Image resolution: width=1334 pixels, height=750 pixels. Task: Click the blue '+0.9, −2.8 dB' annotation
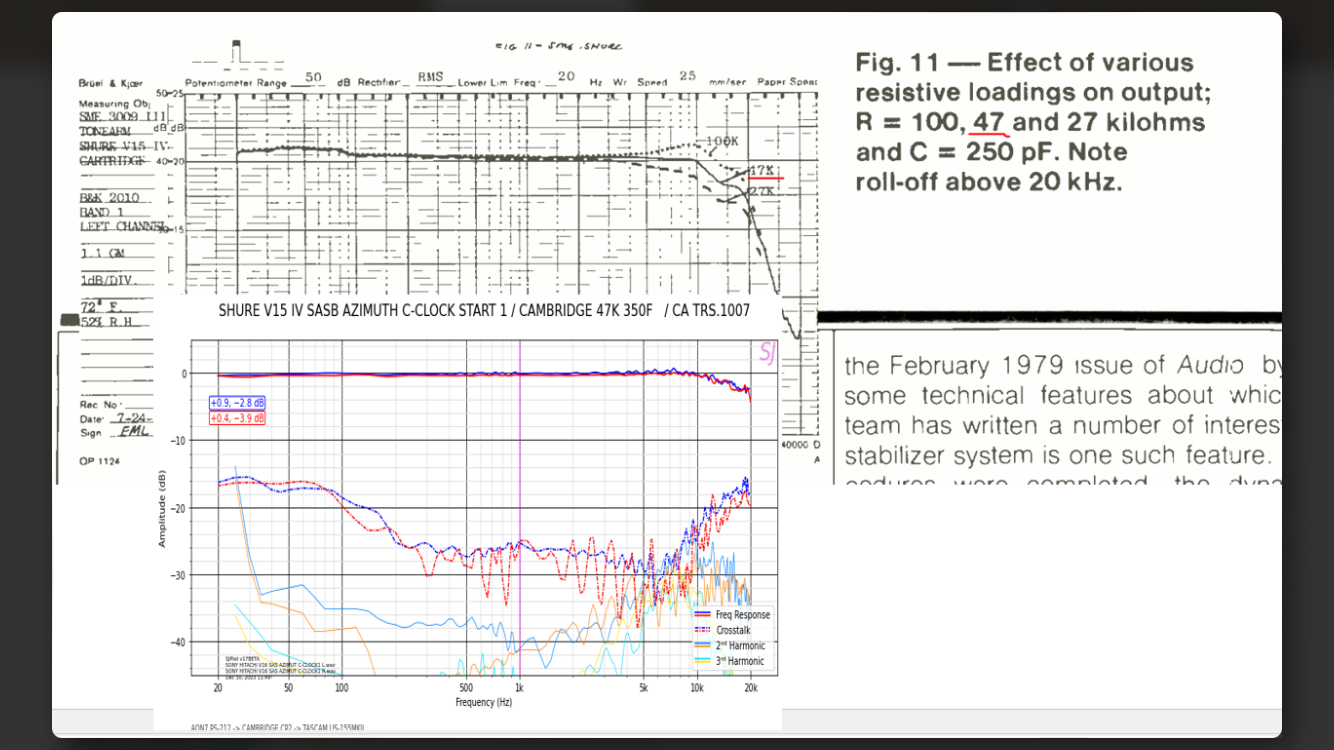click(237, 403)
